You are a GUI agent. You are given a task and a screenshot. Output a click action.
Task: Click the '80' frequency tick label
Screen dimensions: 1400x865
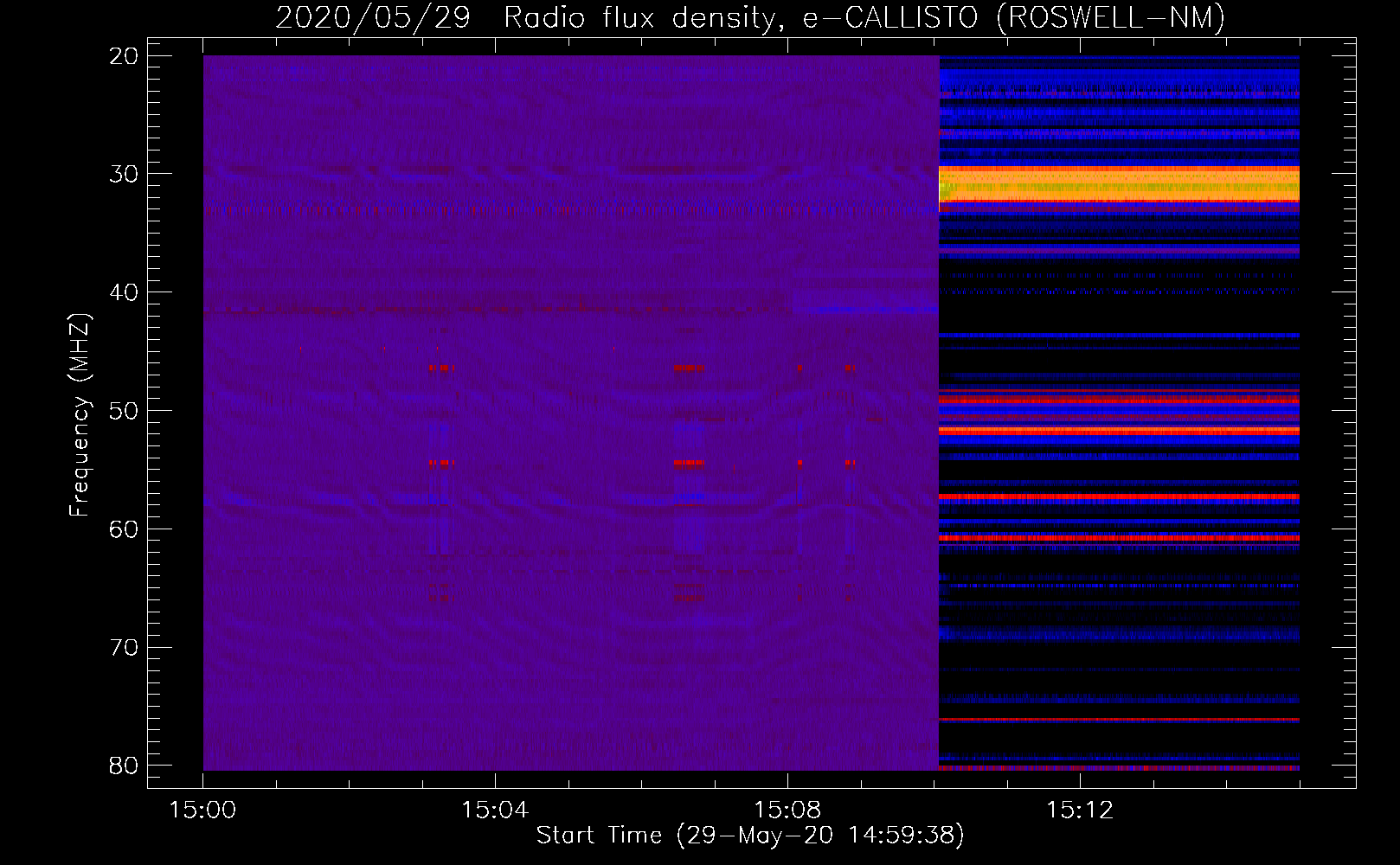click(x=124, y=766)
